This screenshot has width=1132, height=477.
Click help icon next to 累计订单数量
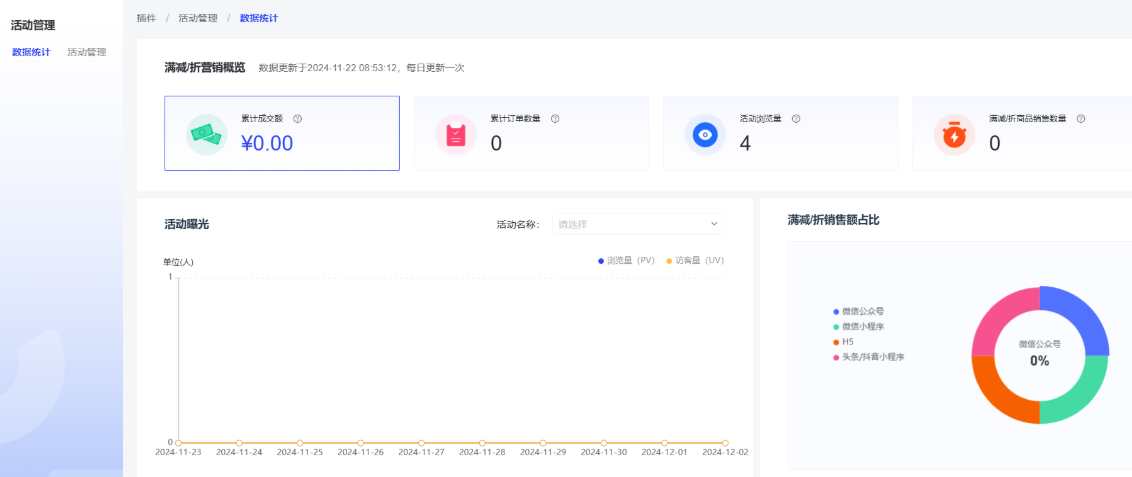click(555, 118)
